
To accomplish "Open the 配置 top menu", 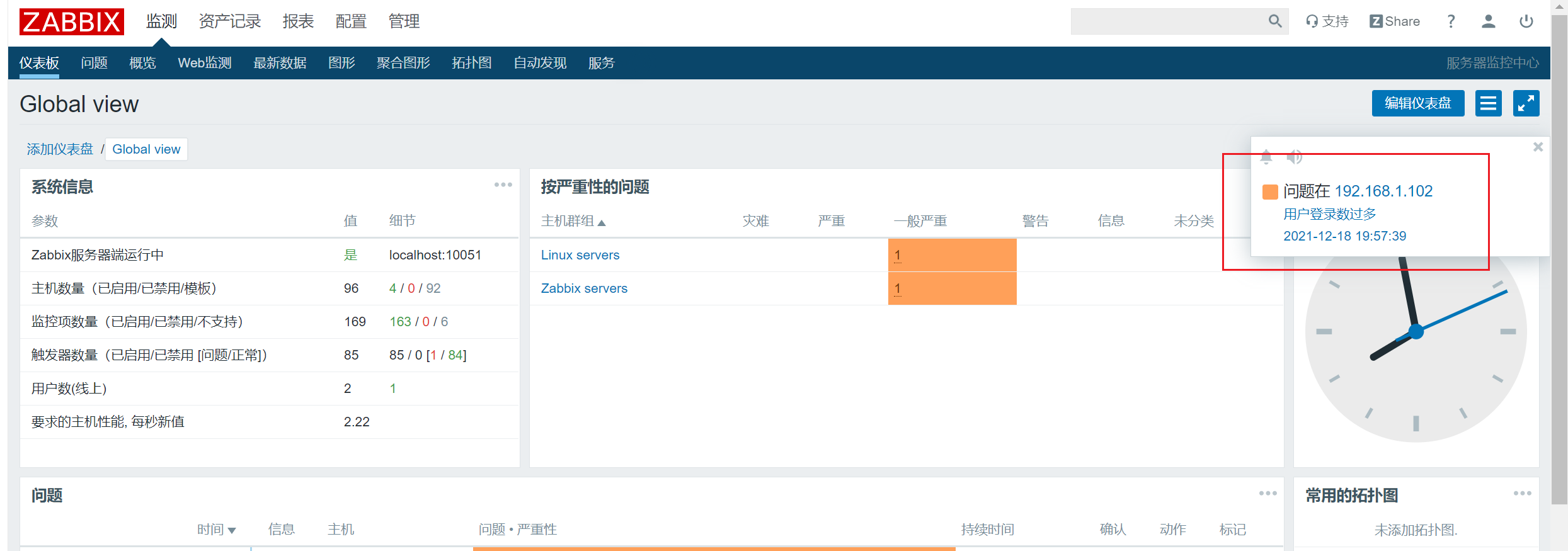I will pos(351,21).
